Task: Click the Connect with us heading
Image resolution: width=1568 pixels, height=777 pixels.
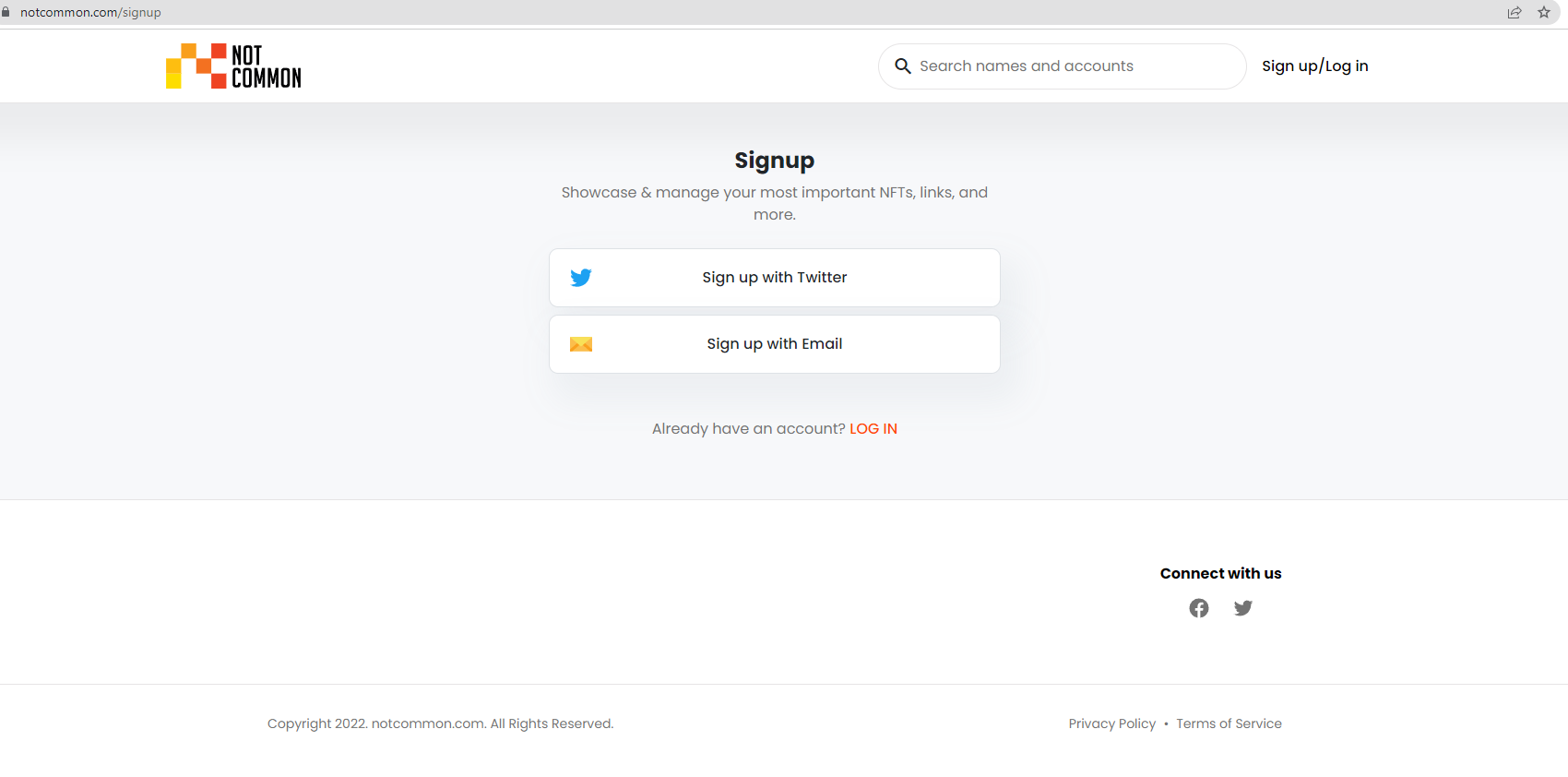Action: [1221, 574]
